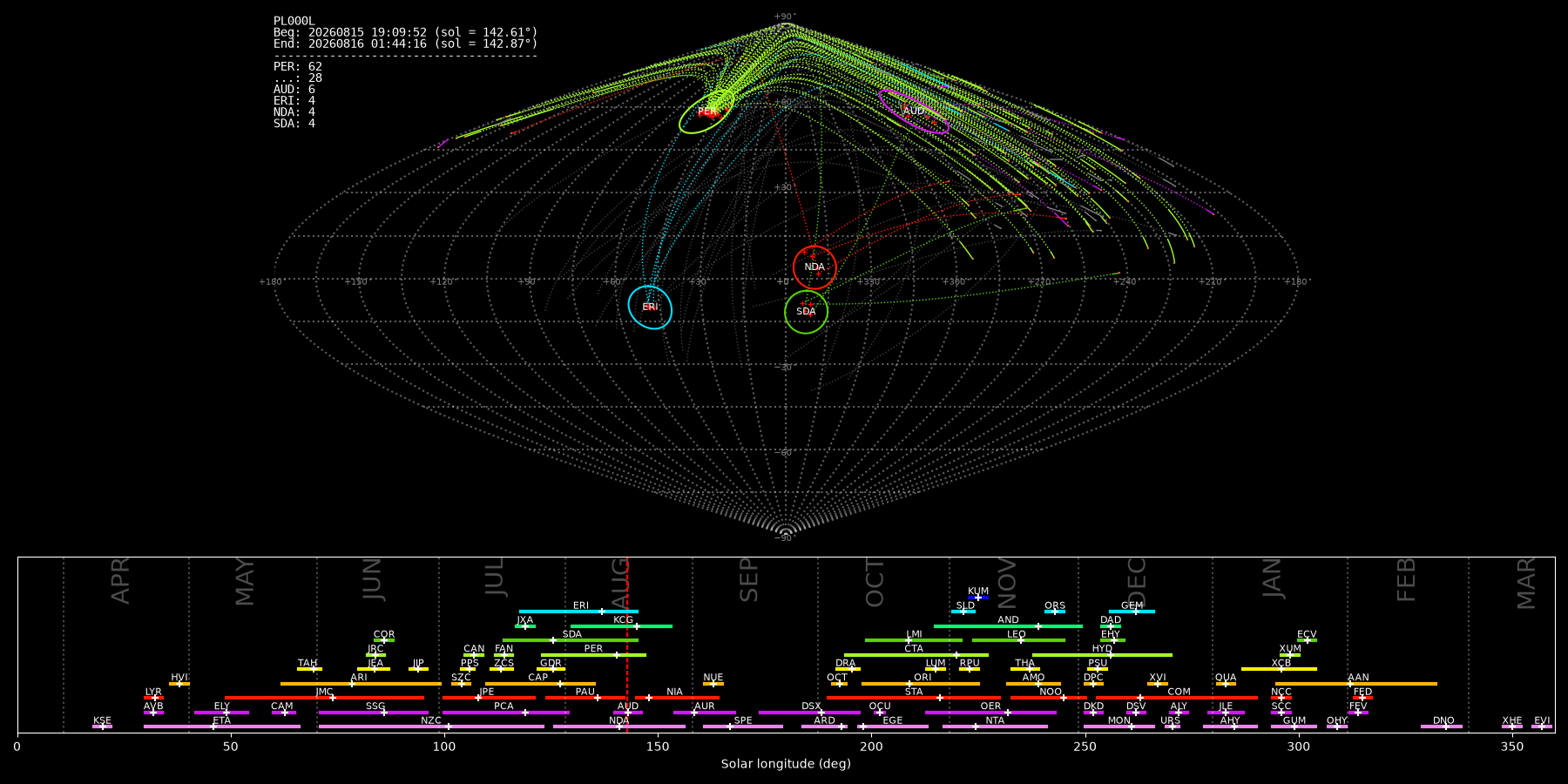Click the KUM shower marker
Screen dimensions: 1568x784
pos(978,598)
